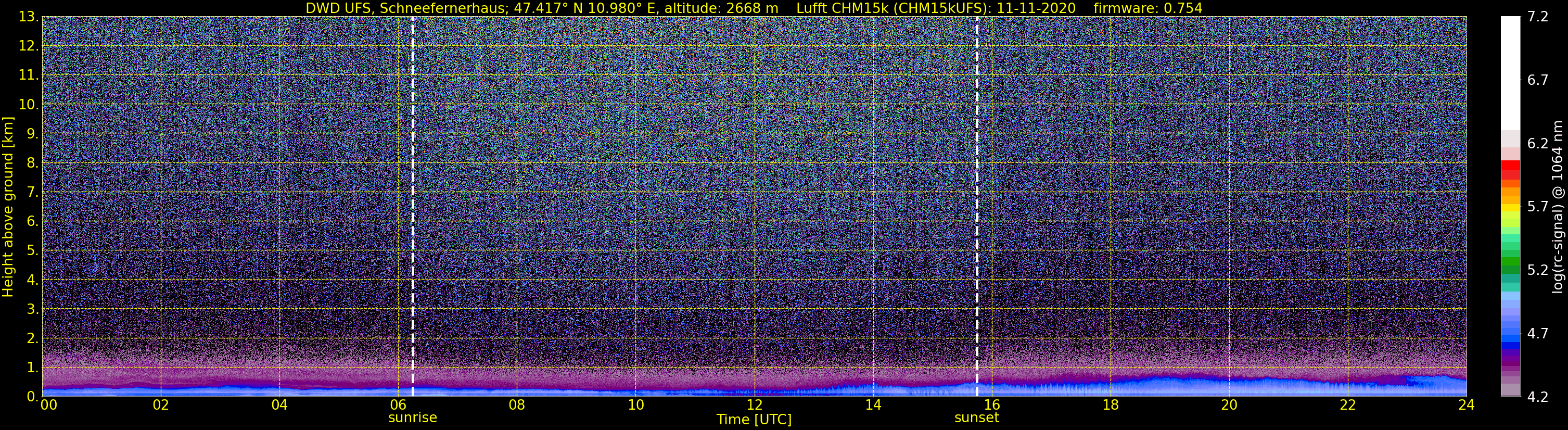Viewport: 1568px width, 430px height.
Task: Click the height axis tick label 5
Action: coord(33,250)
